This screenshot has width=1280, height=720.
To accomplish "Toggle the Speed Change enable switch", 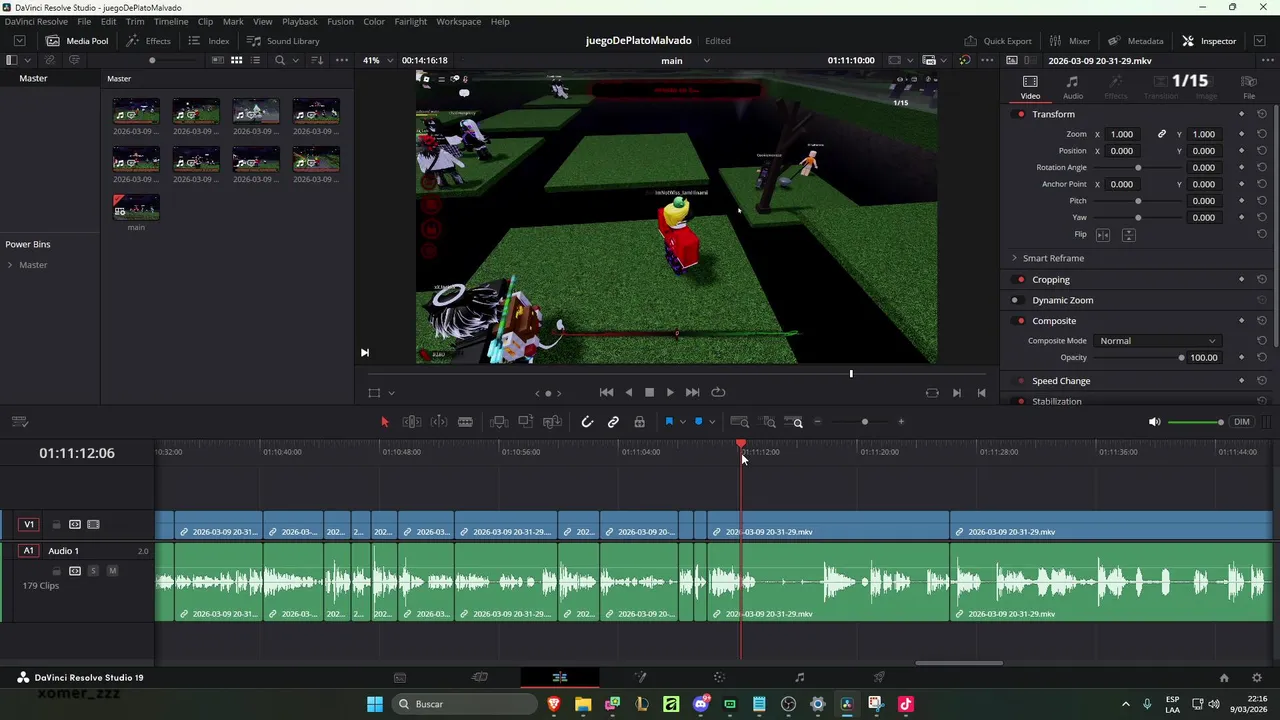I will click(1020, 381).
